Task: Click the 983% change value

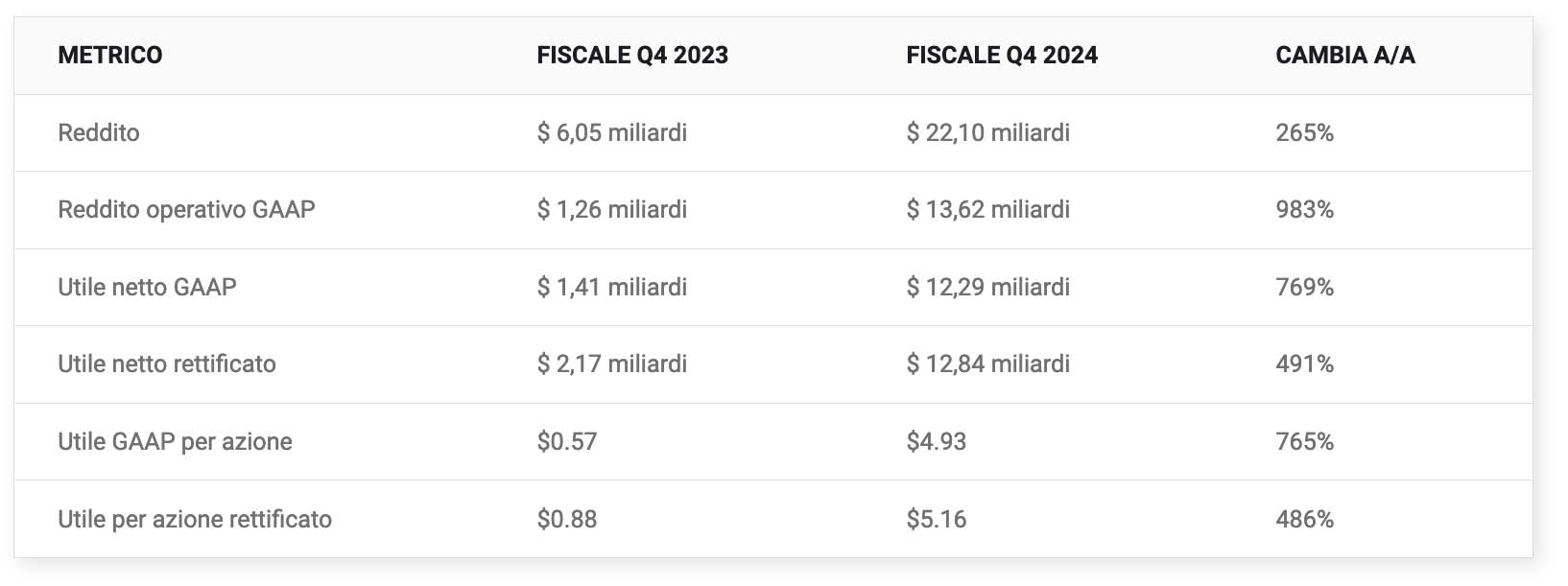Action: click(x=1305, y=210)
